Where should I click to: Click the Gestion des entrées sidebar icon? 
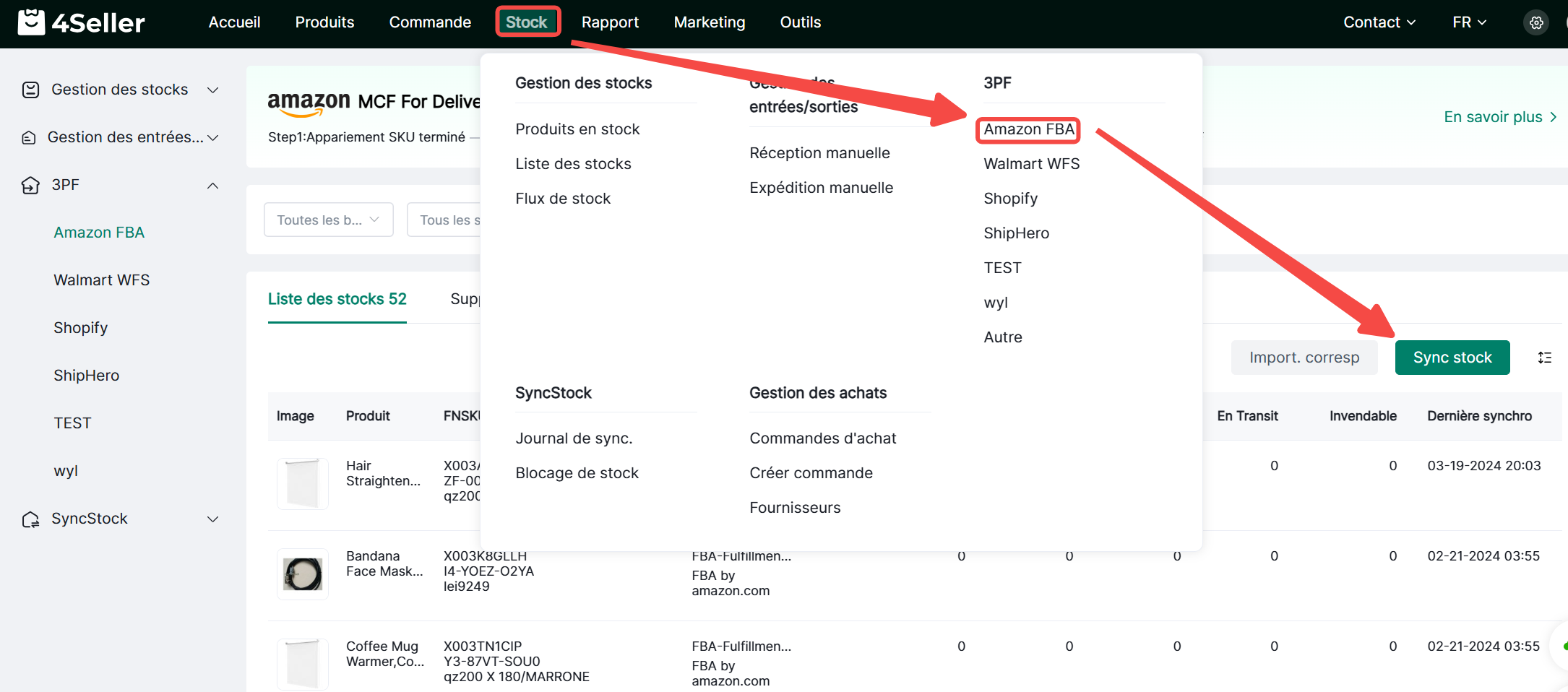point(29,137)
